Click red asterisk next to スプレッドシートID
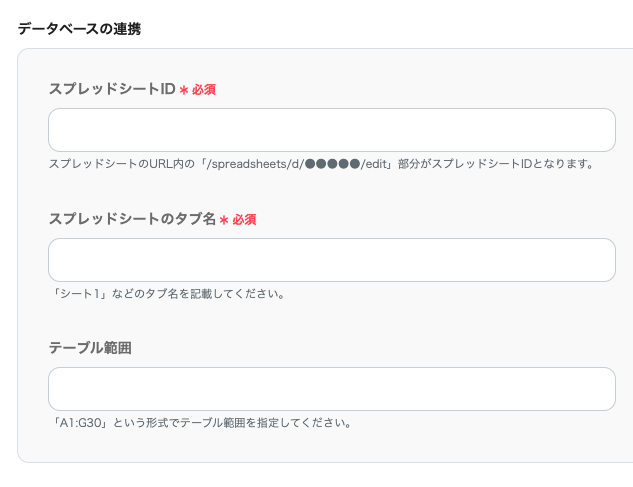Viewport: 633px width, 487px height. tap(184, 90)
